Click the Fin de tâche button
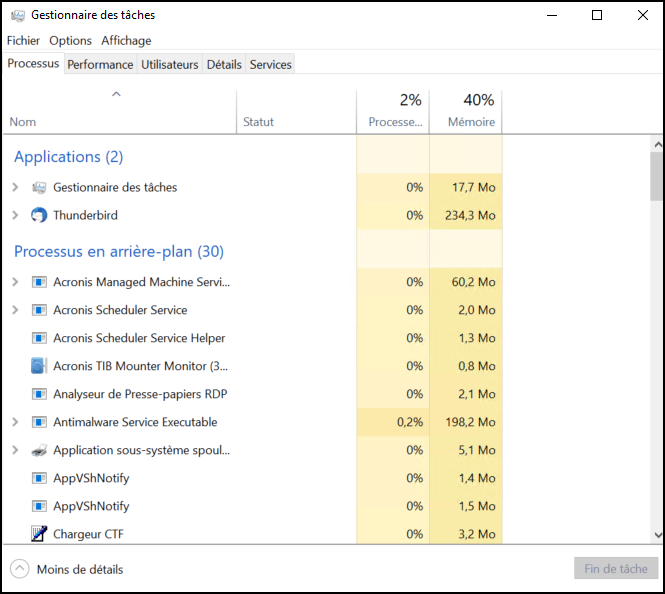Screen dimensions: 665x594 (616, 569)
